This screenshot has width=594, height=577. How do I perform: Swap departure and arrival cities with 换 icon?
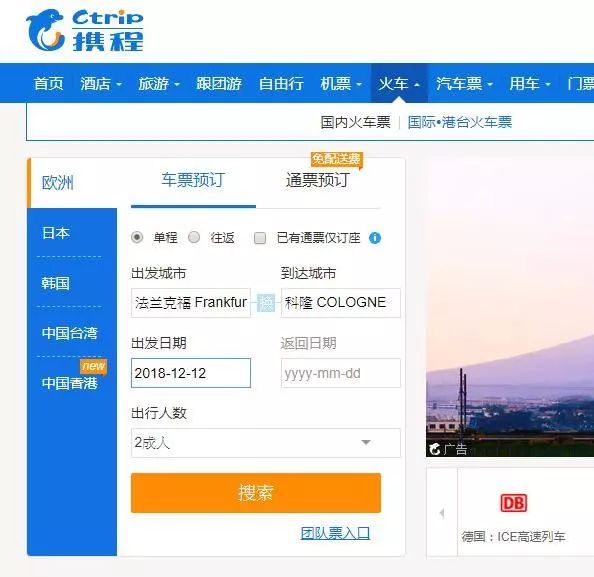266,303
